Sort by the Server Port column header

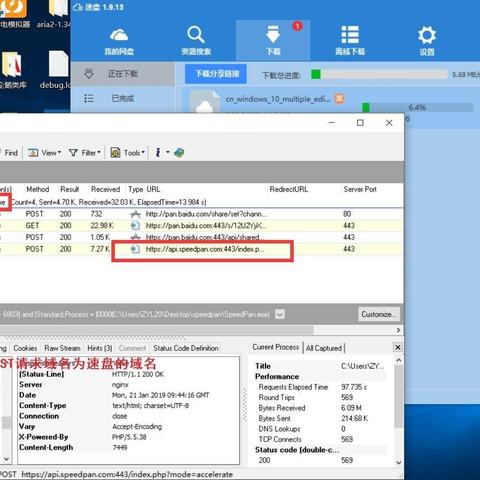coord(360,189)
